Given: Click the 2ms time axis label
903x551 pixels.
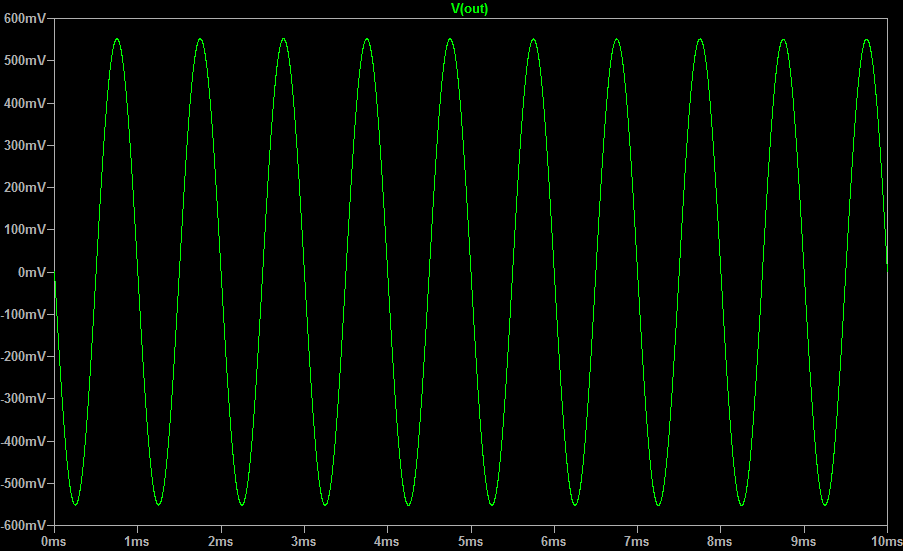Looking at the screenshot, I should click(x=221, y=542).
